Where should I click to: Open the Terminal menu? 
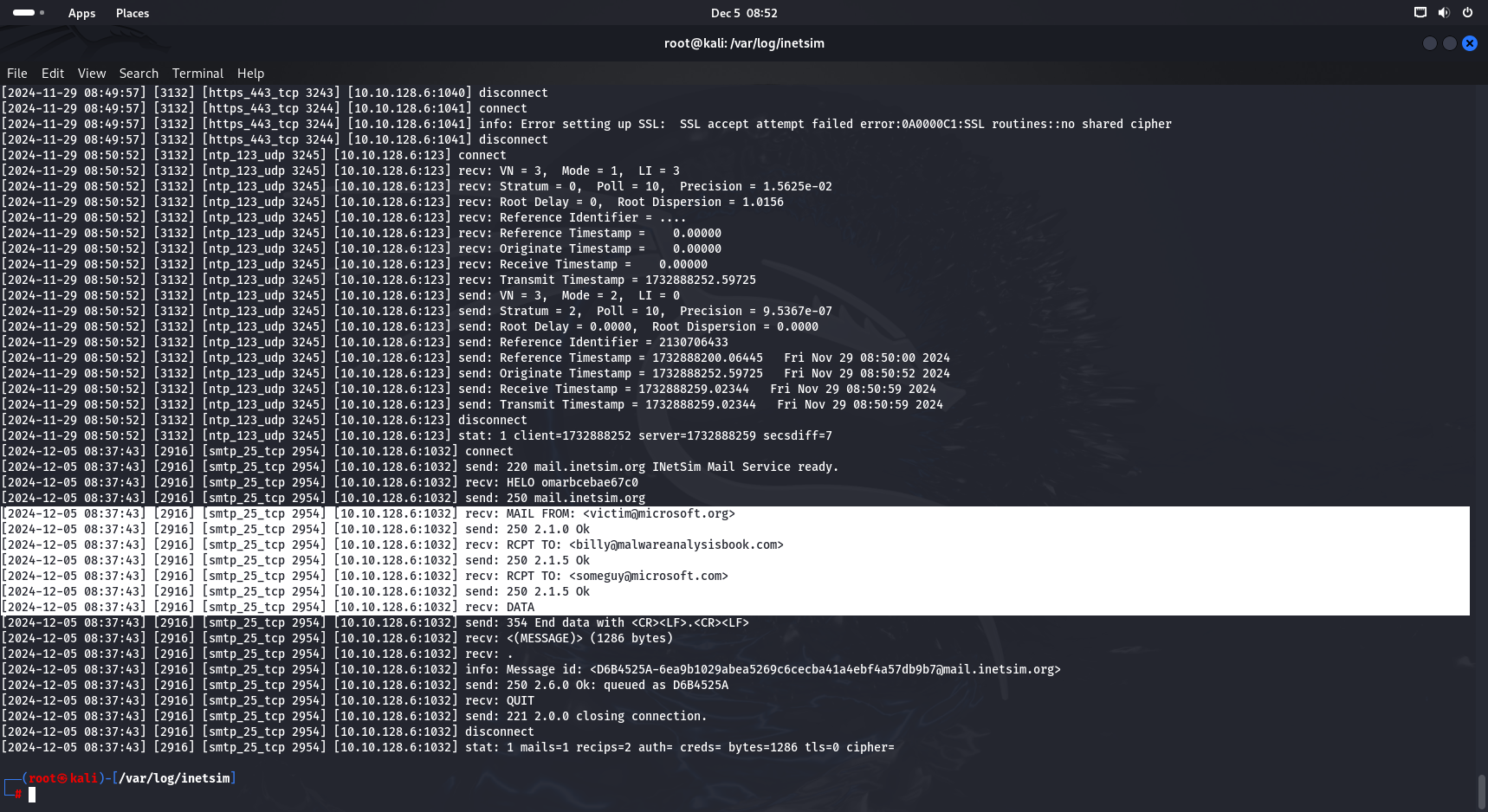tap(197, 74)
